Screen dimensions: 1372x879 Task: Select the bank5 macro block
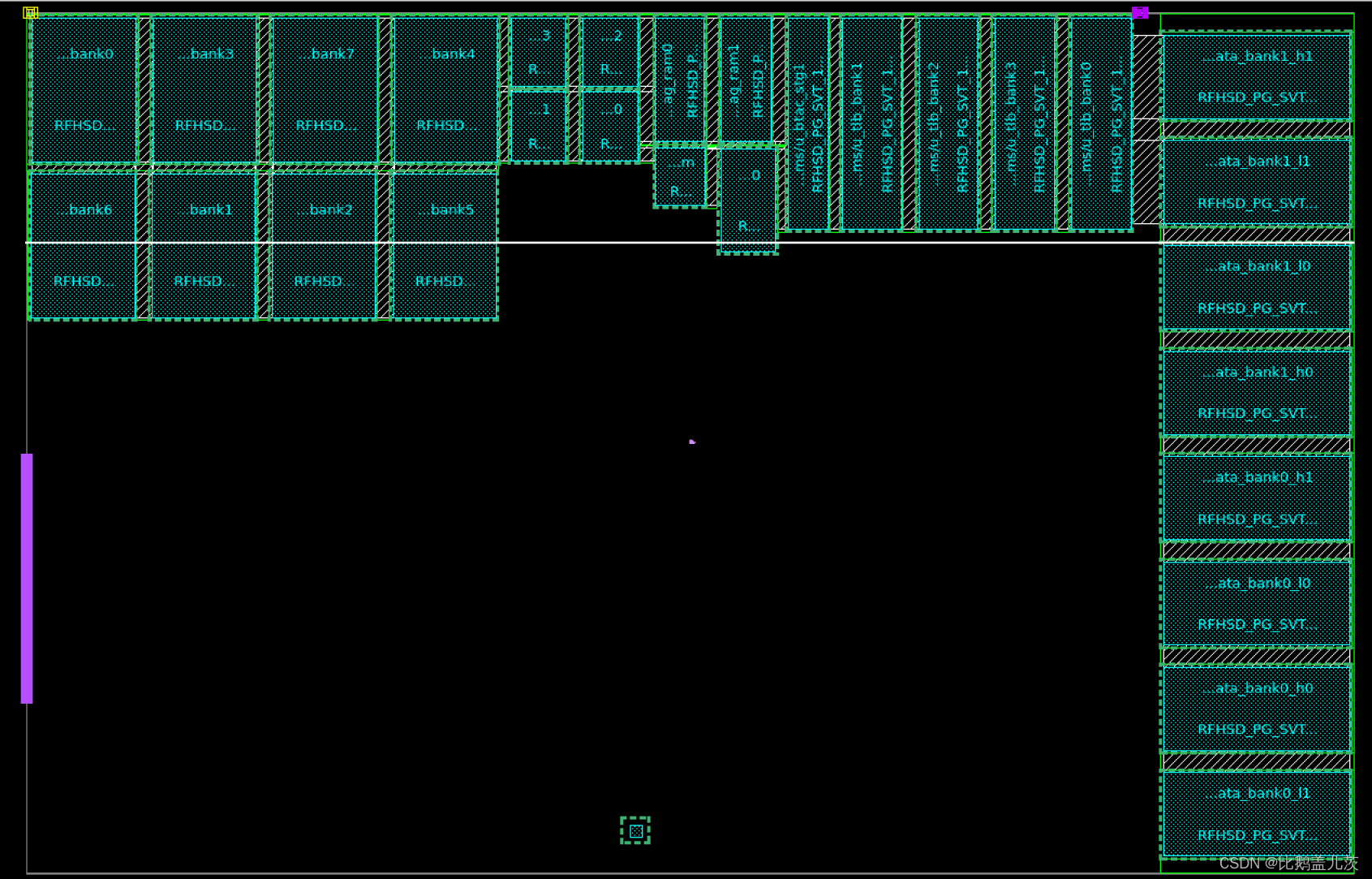point(445,243)
